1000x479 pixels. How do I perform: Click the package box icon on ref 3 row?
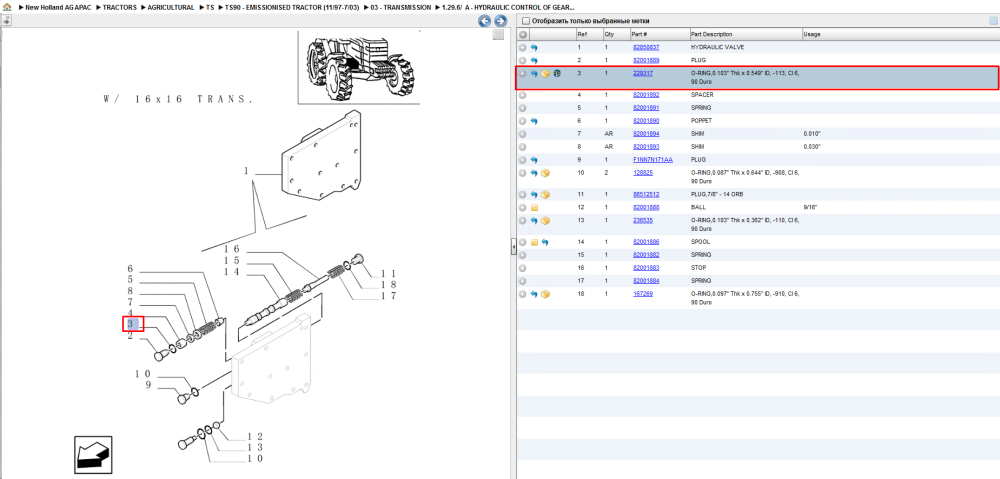coord(545,74)
